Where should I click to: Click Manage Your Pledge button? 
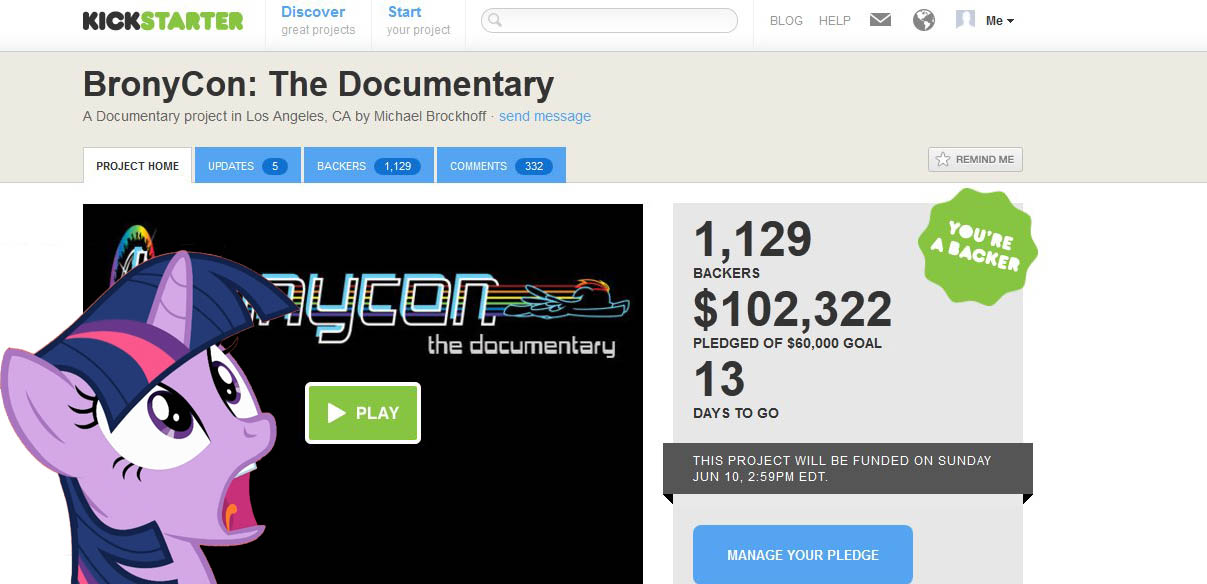click(x=803, y=555)
